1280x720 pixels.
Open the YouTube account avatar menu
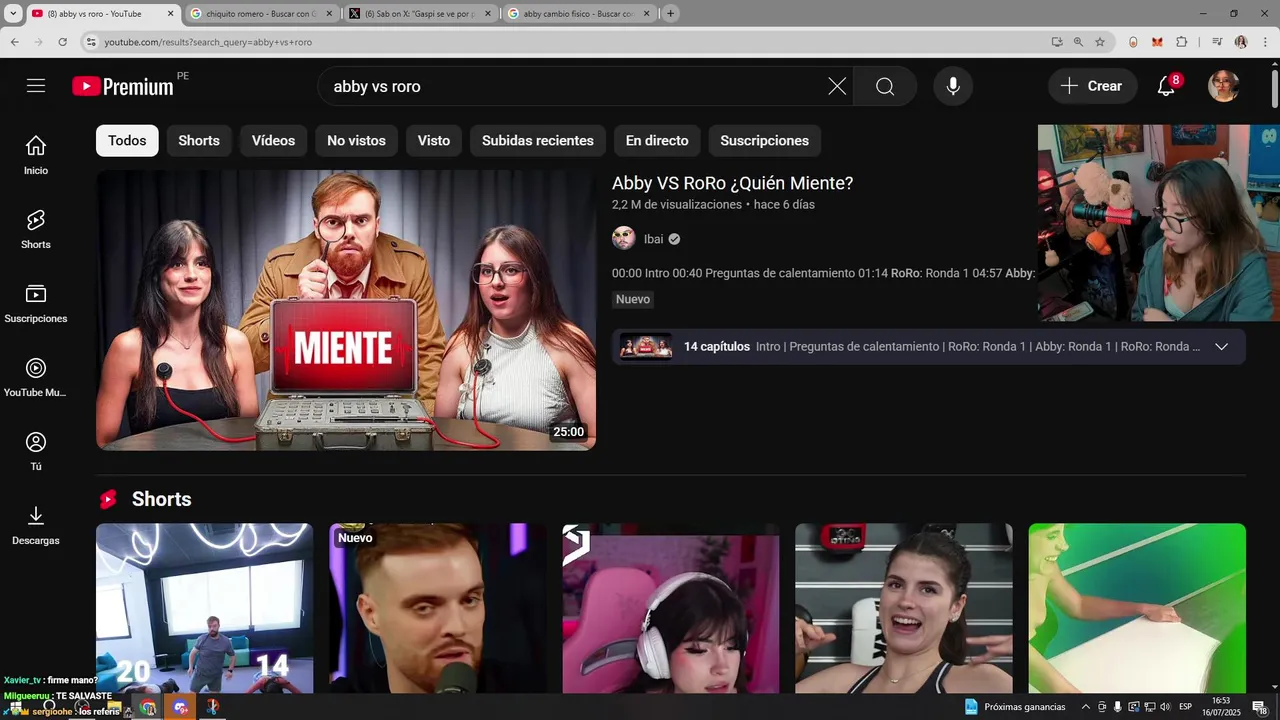pyautogui.click(x=1224, y=86)
